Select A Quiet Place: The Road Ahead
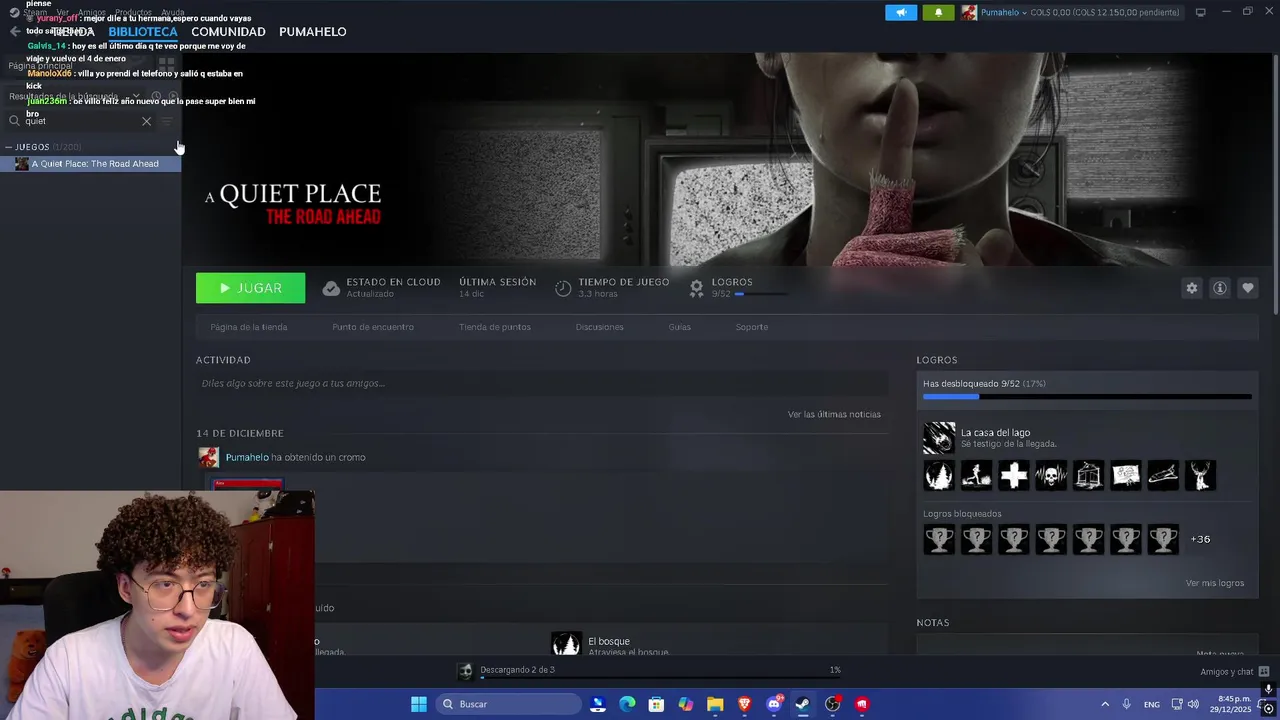This screenshot has height=720, width=1280. pyautogui.click(x=91, y=164)
